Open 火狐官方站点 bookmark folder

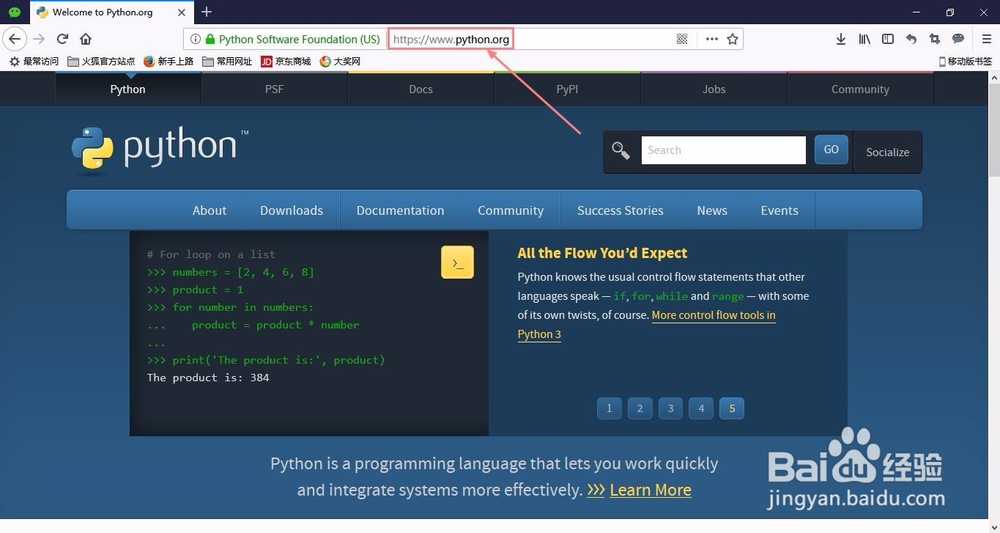[101, 61]
